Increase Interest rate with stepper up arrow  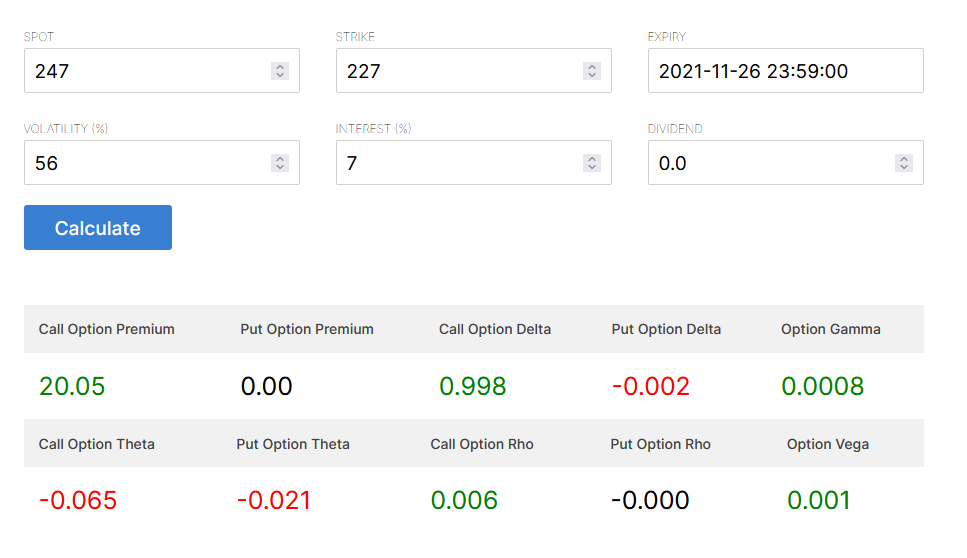[x=592, y=158]
